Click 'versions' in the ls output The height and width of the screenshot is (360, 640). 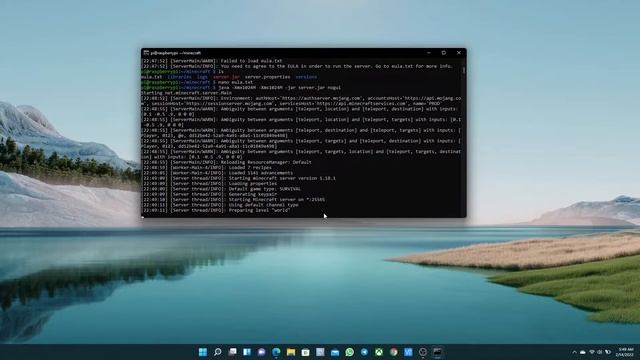coord(306,77)
